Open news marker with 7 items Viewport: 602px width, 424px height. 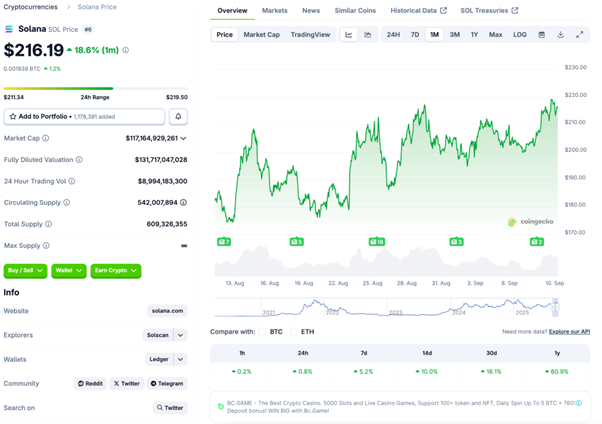[224, 242]
